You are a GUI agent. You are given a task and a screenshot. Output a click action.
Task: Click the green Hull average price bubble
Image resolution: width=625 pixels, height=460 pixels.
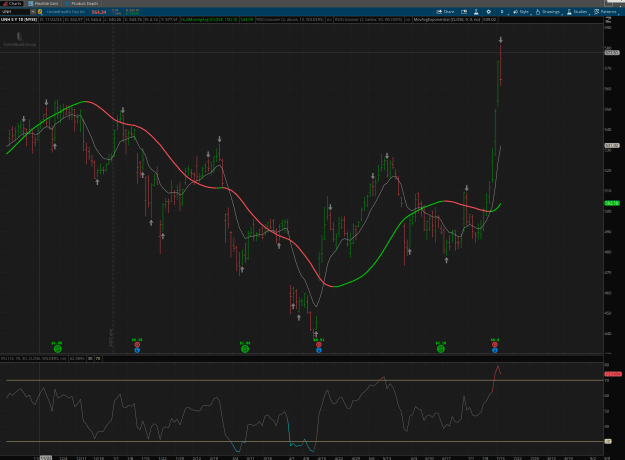pos(612,203)
